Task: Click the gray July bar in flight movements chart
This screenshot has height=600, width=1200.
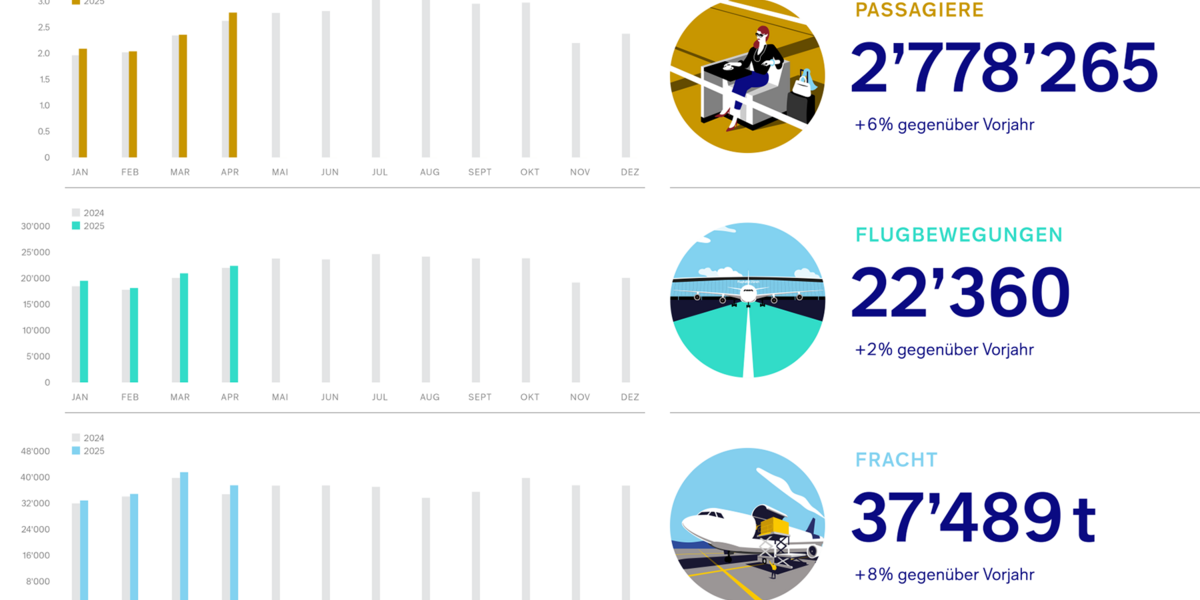Action: 376,318
